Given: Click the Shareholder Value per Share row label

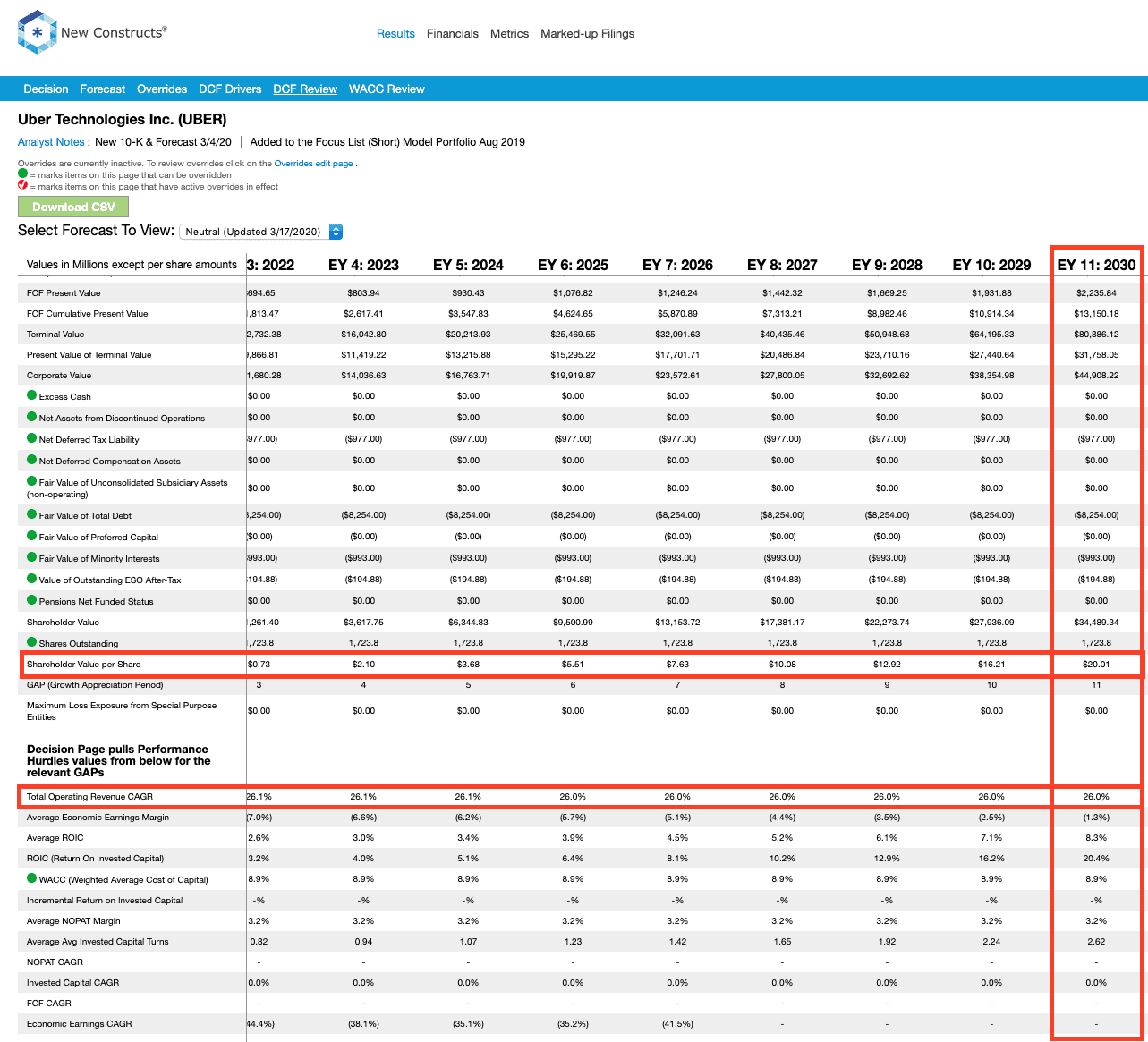Looking at the screenshot, I should 83,665.
